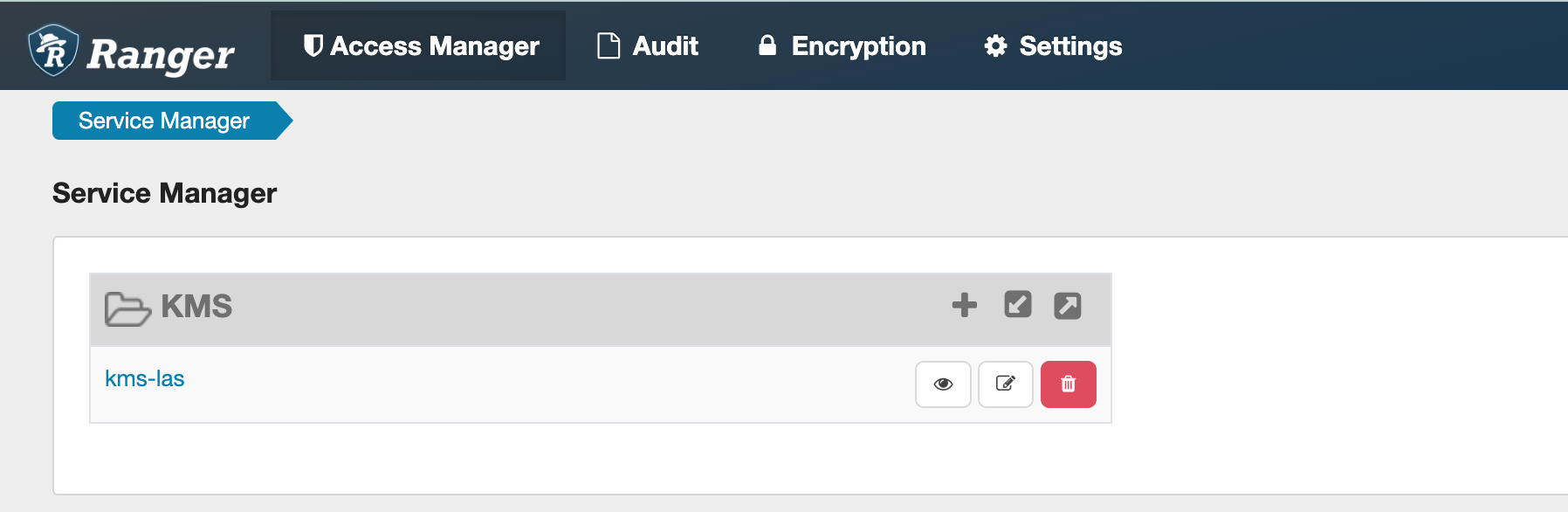This screenshot has height=512, width=1568.
Task: Click the gear icon next to Settings
Action: pyautogui.click(x=995, y=45)
